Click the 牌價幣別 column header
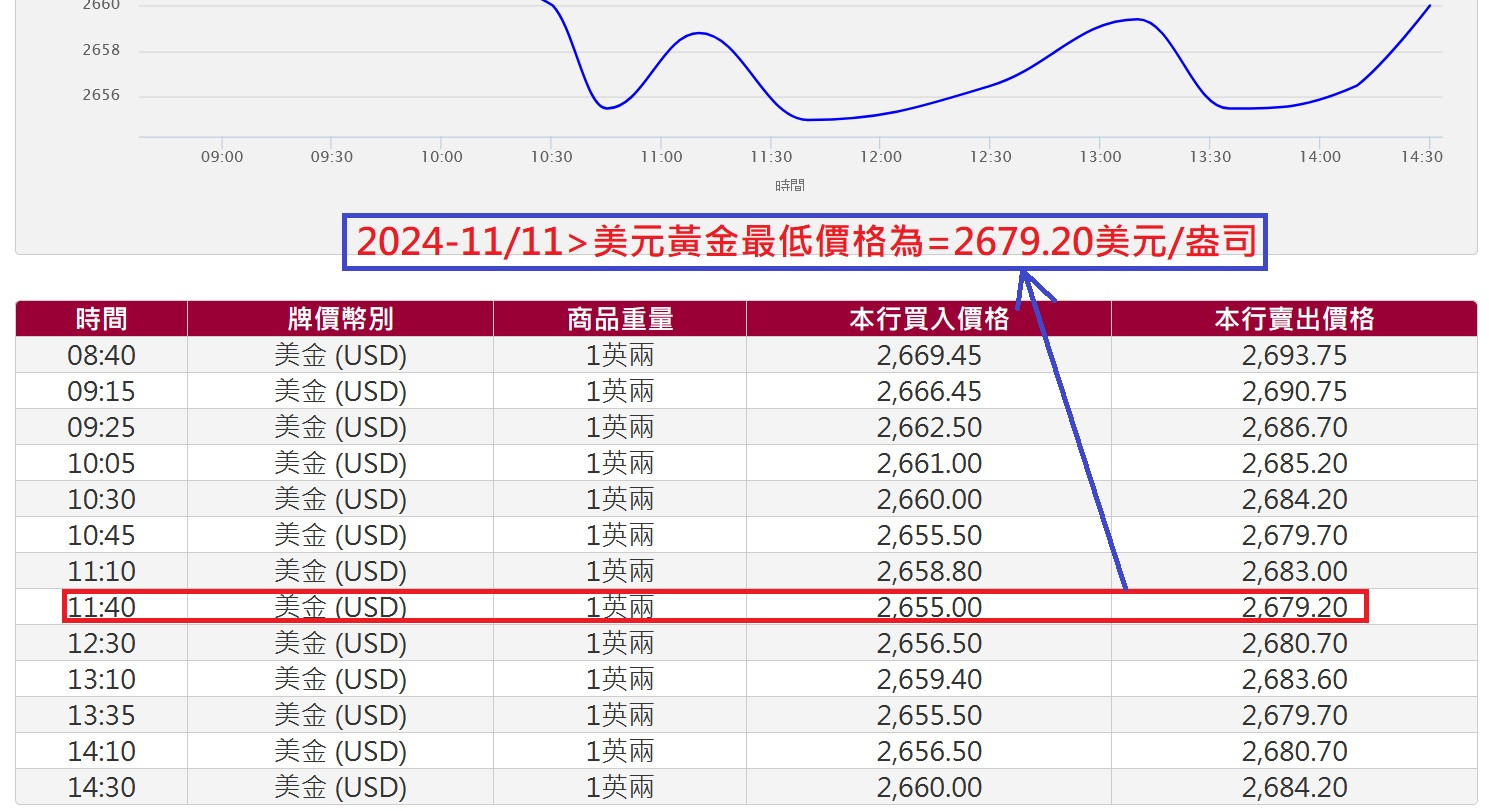 point(337,318)
